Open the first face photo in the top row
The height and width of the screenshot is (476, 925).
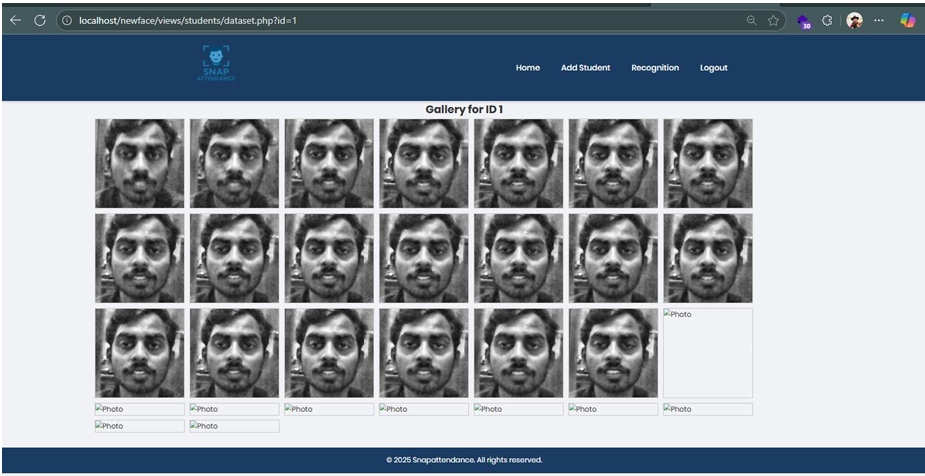139,163
